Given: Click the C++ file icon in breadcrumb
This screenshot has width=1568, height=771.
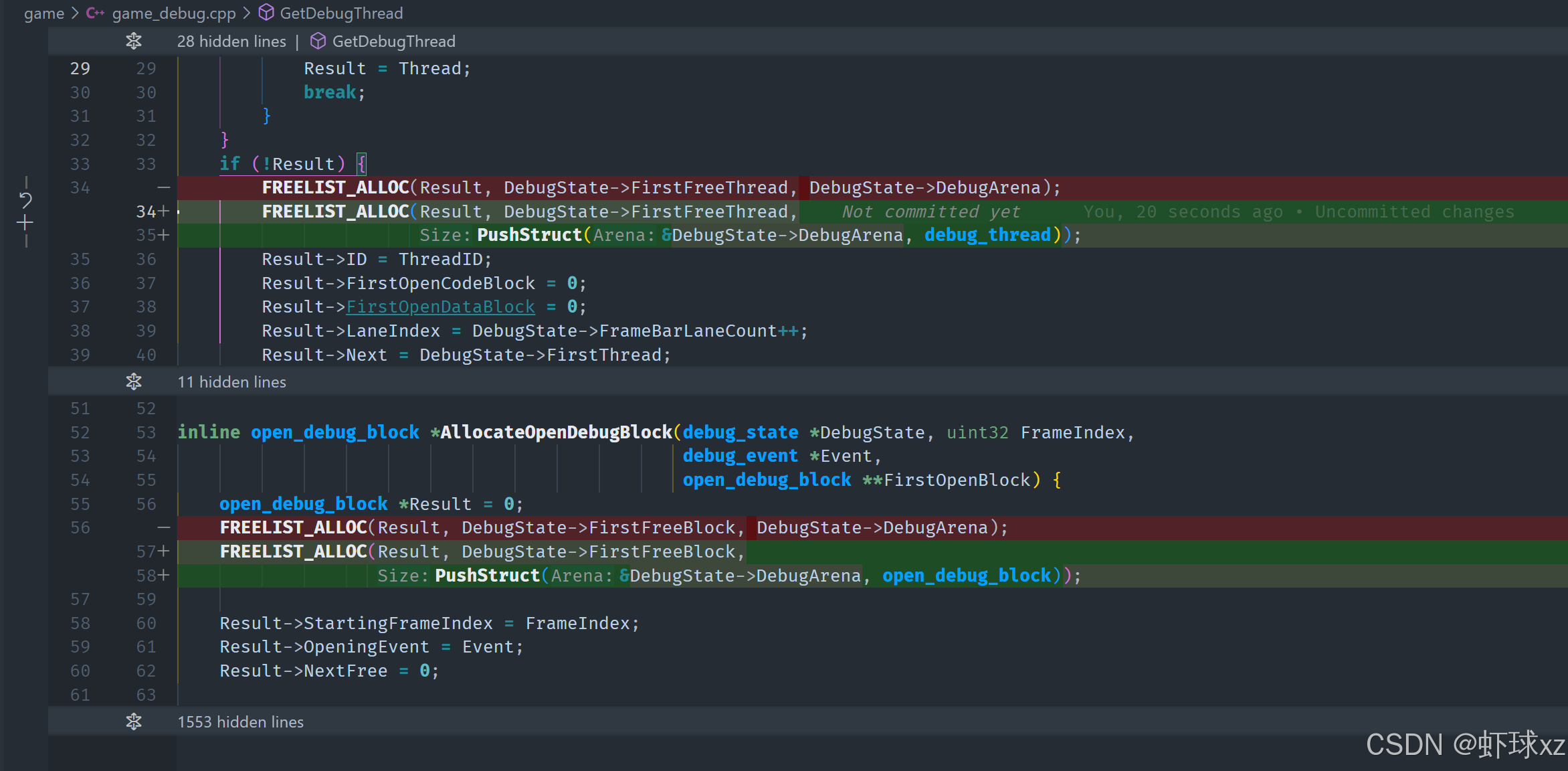Looking at the screenshot, I should click(95, 13).
